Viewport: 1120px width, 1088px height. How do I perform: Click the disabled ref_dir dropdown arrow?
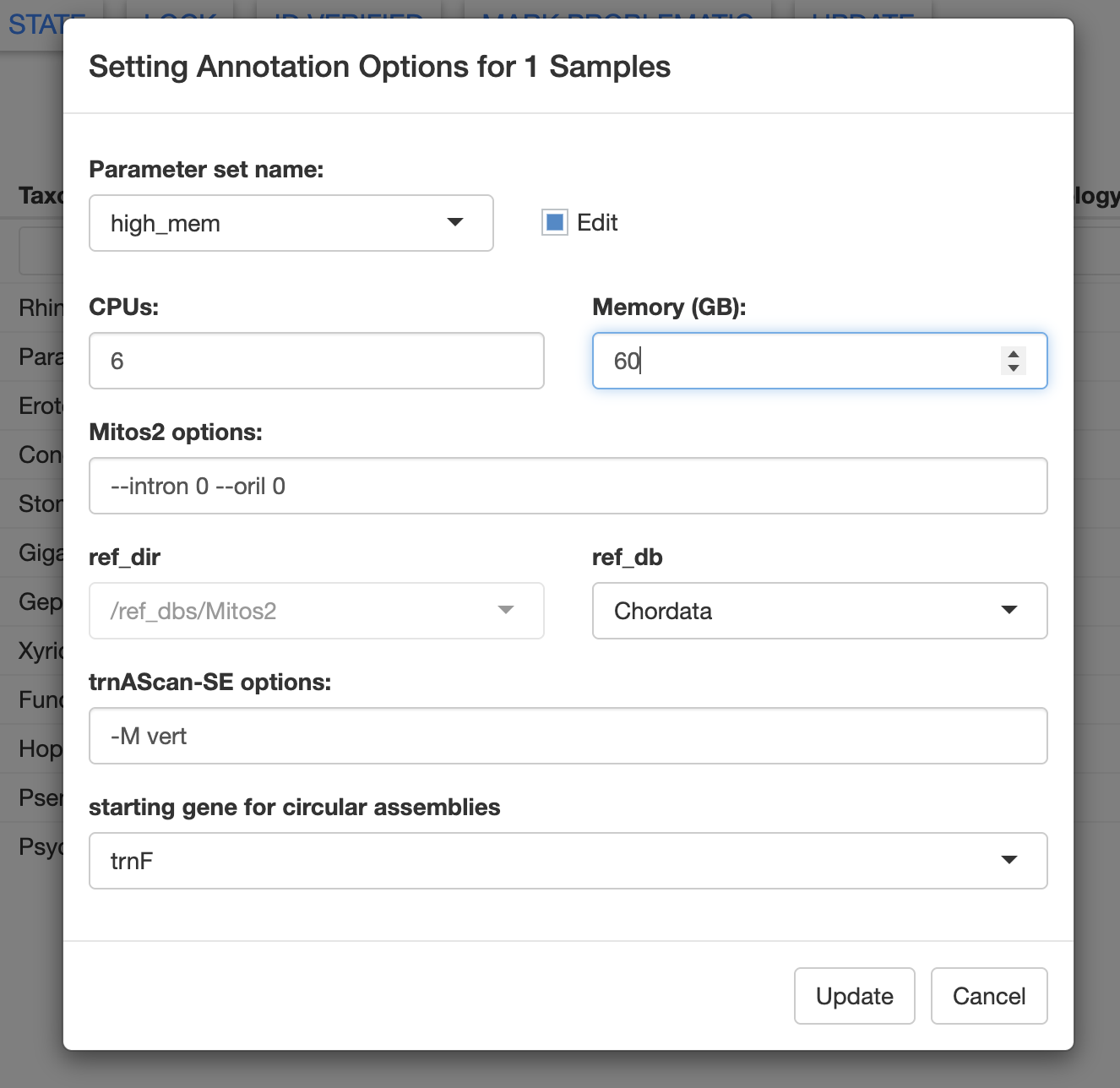pyautogui.click(x=506, y=610)
